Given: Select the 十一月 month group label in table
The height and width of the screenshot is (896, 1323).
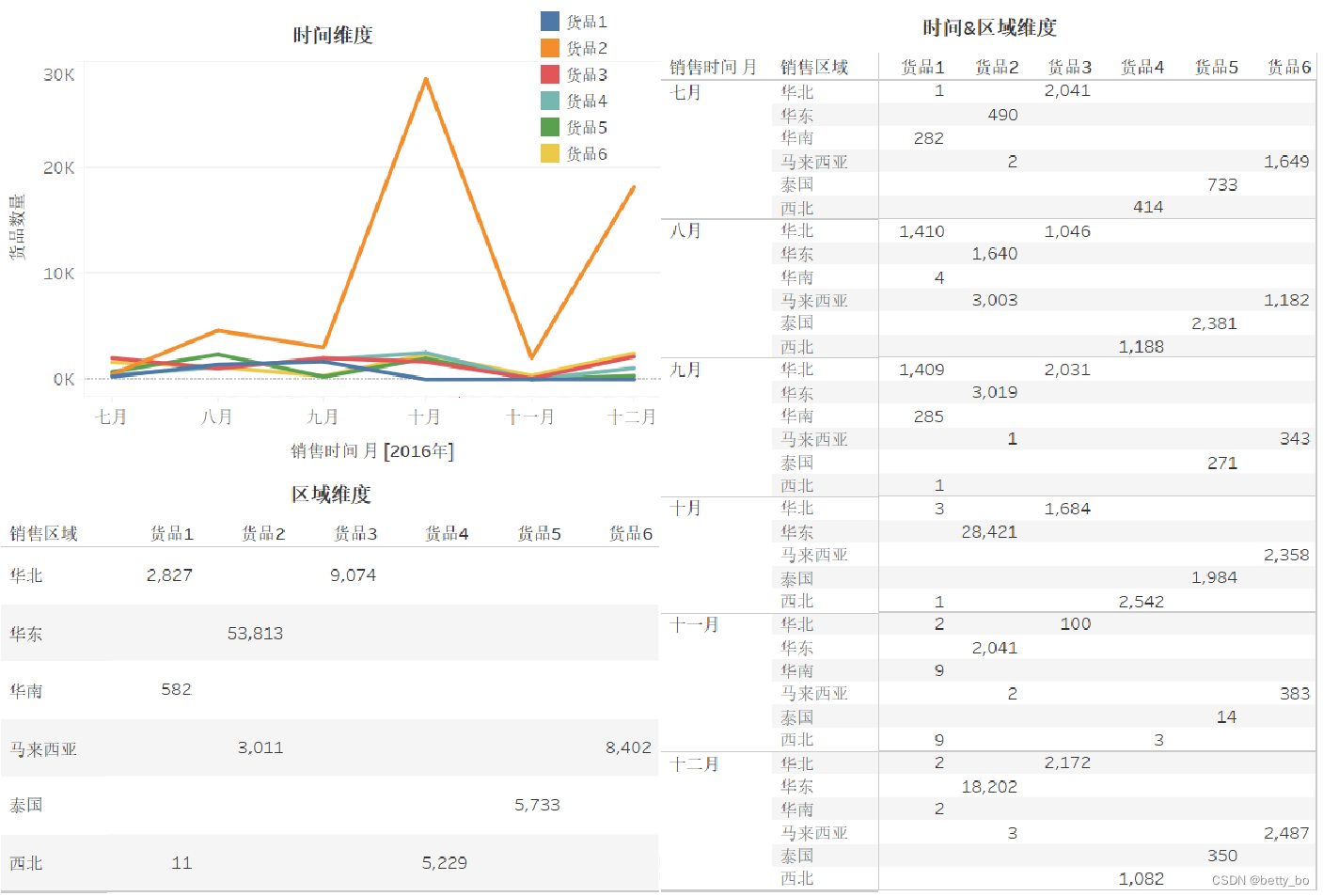Looking at the screenshot, I should tap(694, 624).
